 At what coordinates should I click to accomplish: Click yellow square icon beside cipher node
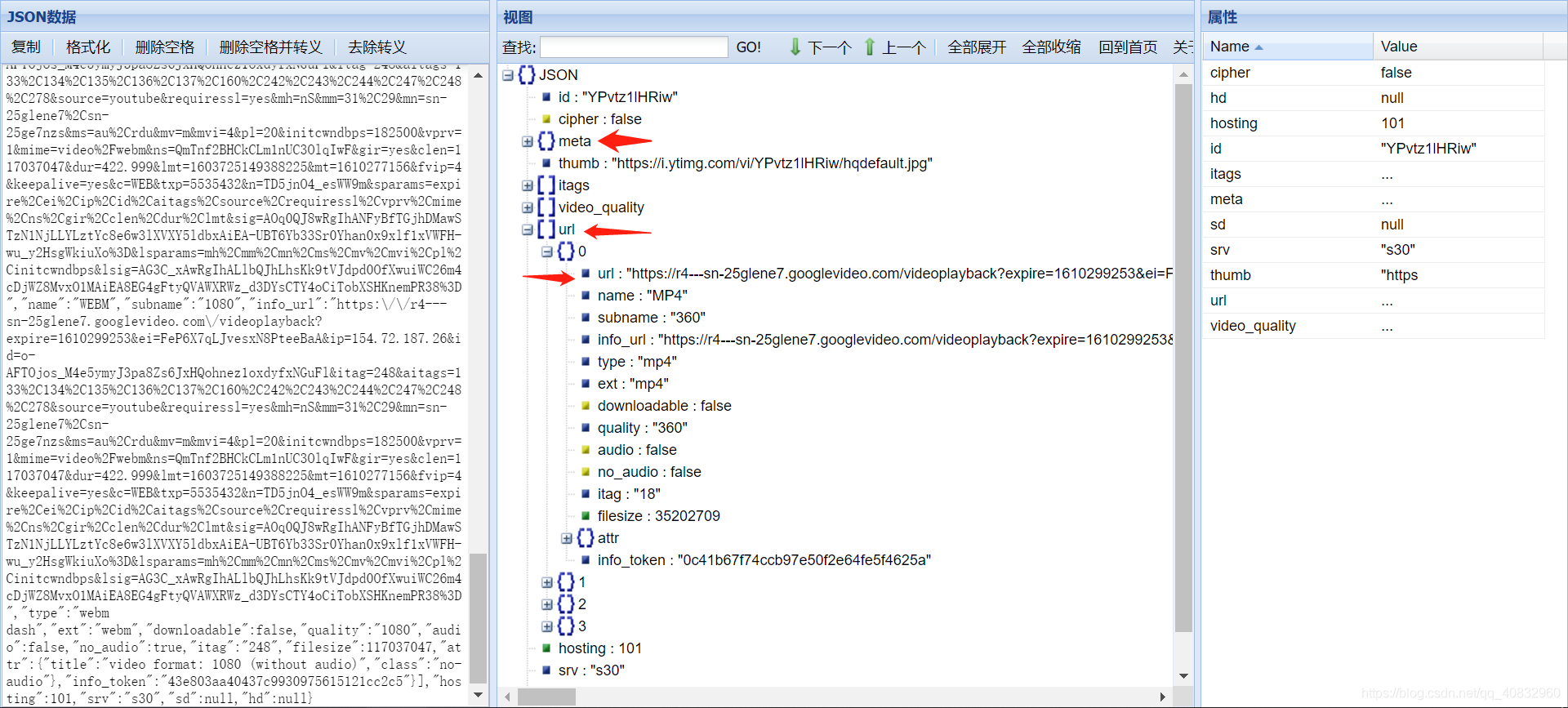(x=546, y=119)
